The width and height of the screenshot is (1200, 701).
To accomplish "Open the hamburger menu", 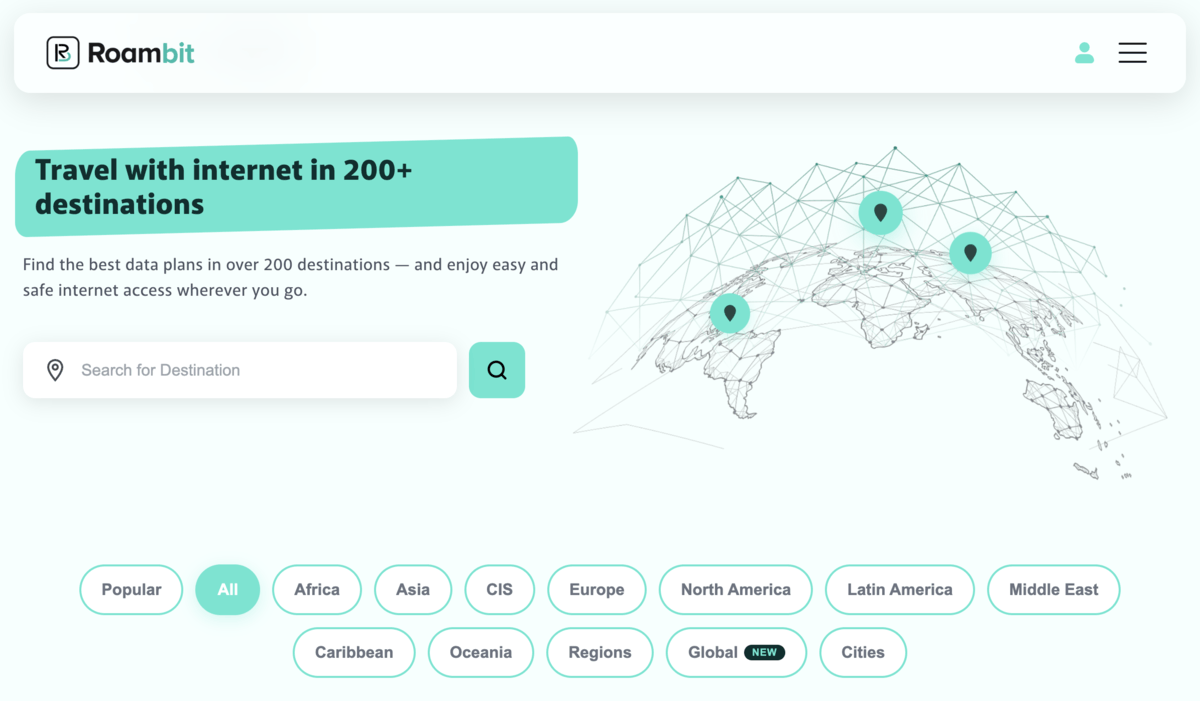I will tap(1132, 53).
